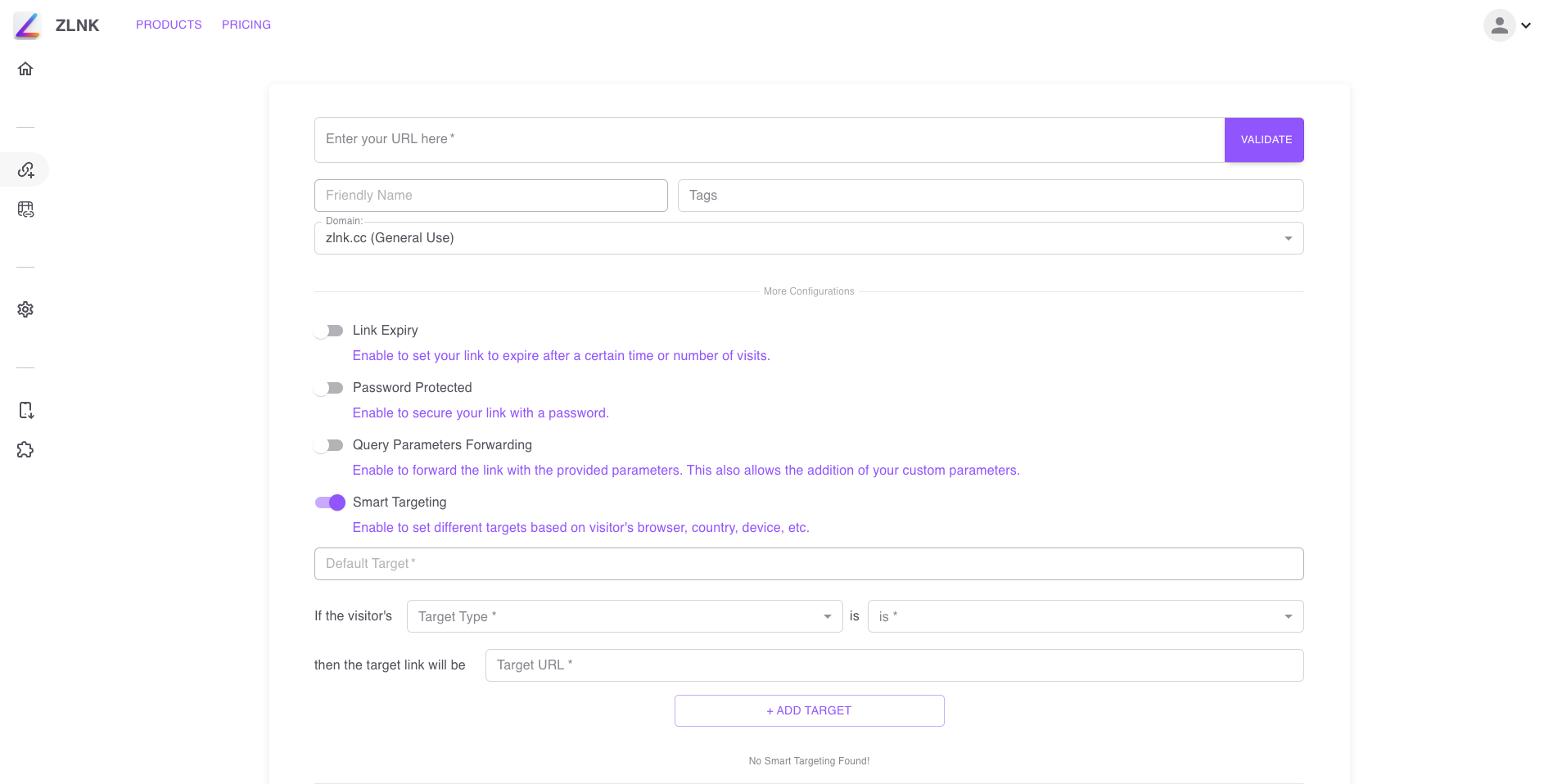Click the + ADD TARGET button
Viewport: 1562px width, 784px height.
pyautogui.click(x=809, y=710)
